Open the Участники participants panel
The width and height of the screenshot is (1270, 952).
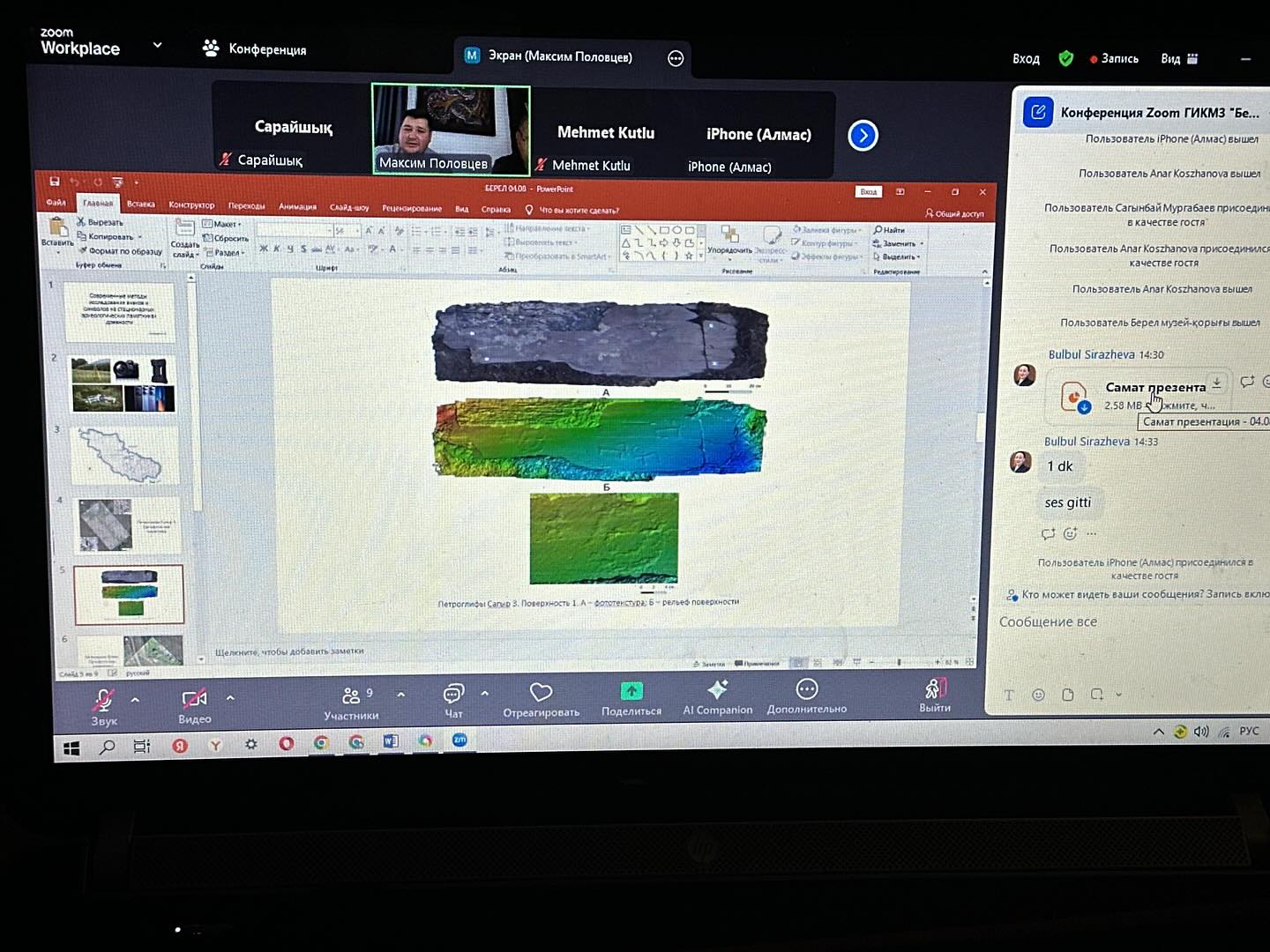coord(351,696)
